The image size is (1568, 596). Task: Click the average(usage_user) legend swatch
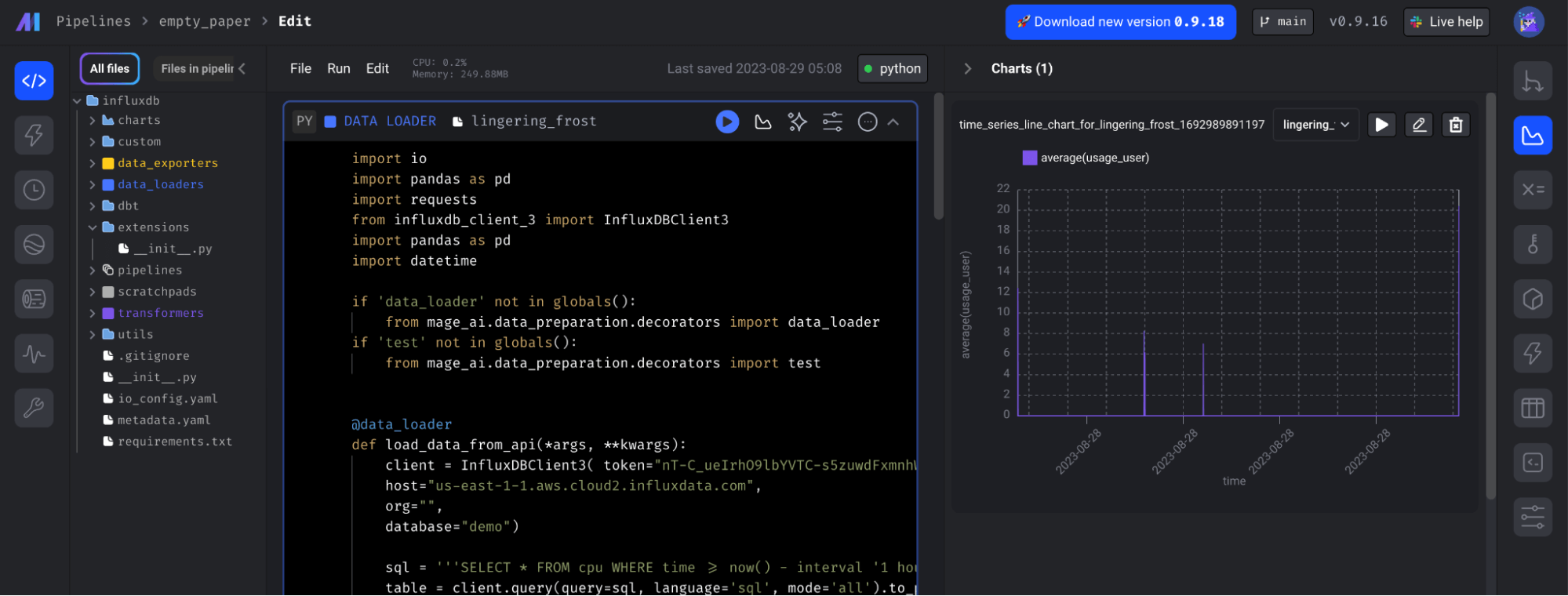(1030, 158)
